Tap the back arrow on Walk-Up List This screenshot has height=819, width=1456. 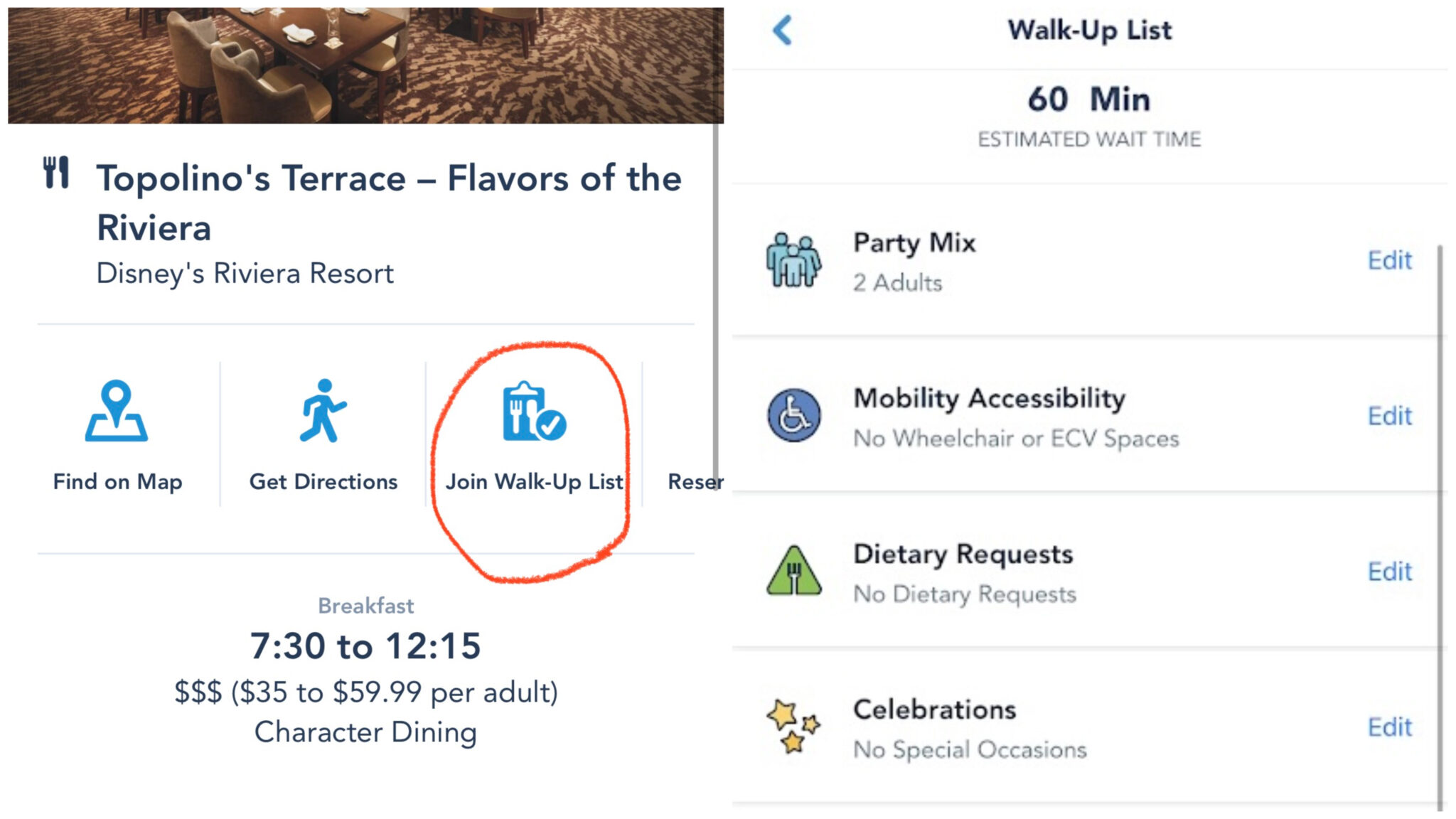click(782, 31)
